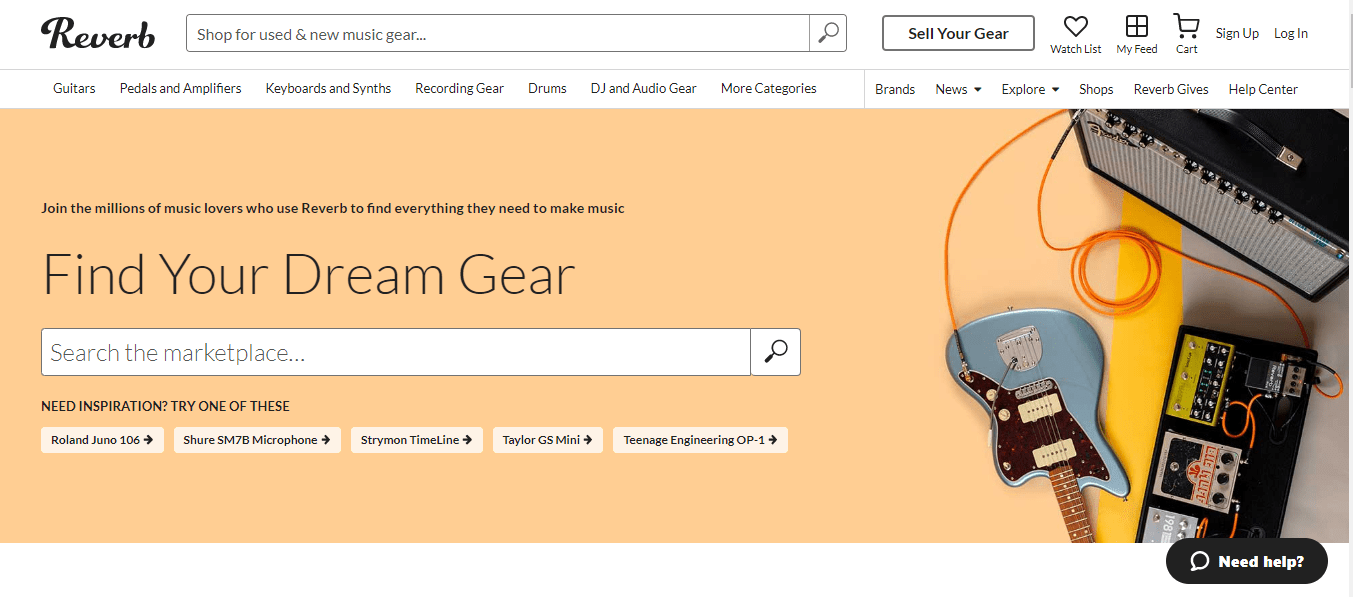Screen dimensions: 1353x597
Task: Open the Guitars category
Action: [74, 88]
